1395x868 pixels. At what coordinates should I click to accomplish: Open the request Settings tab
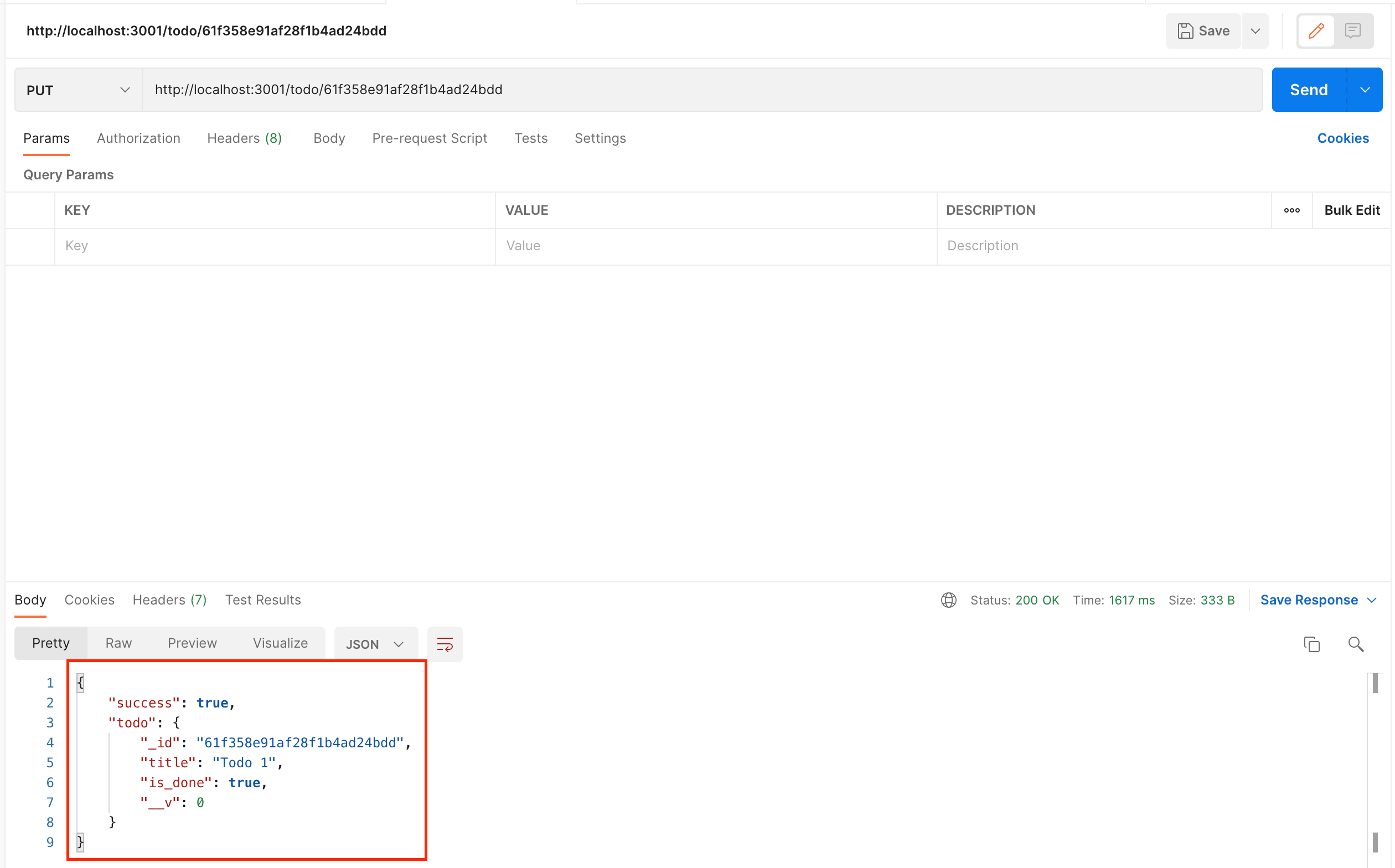click(601, 138)
